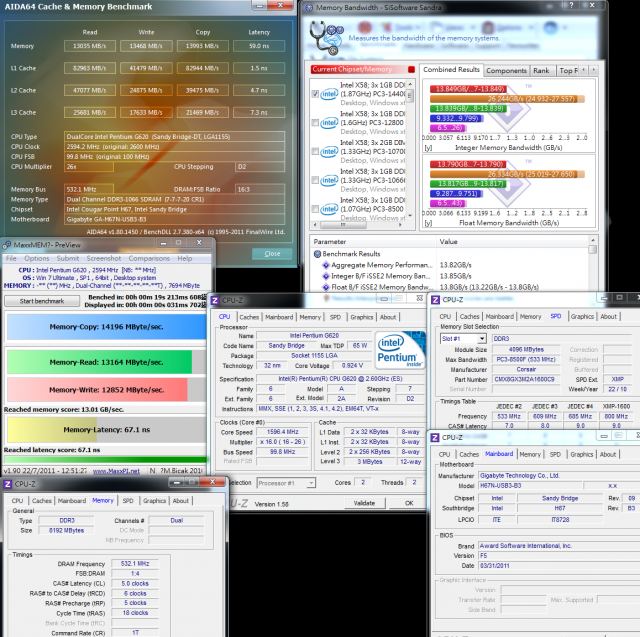Click Start benchmark in MaxxMEM
Viewport: 640px width, 637px height.
[42, 301]
